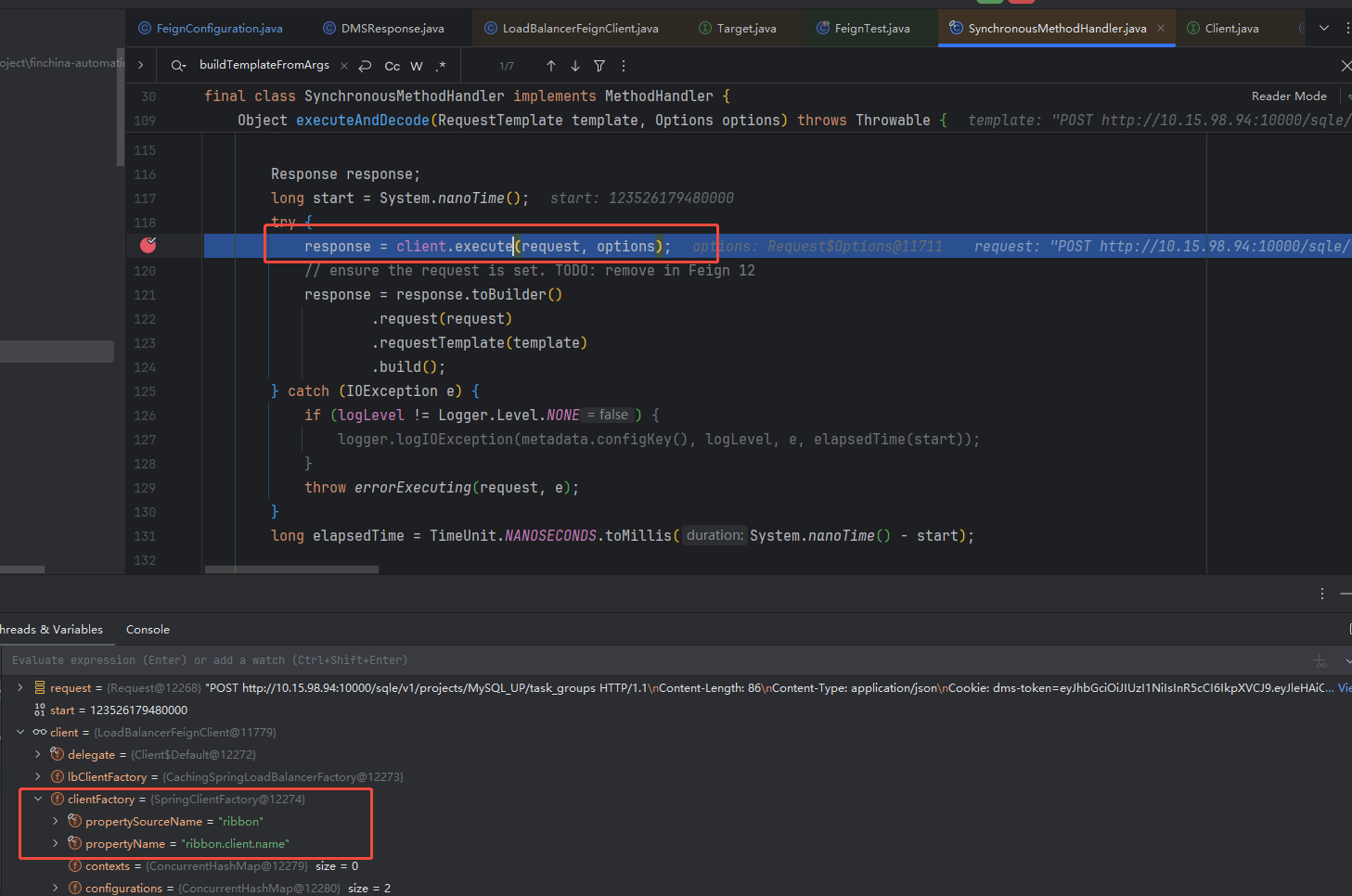1352x896 pixels.
Task: Clear the buildTemplateFromArgs search text
Action: 343,65
